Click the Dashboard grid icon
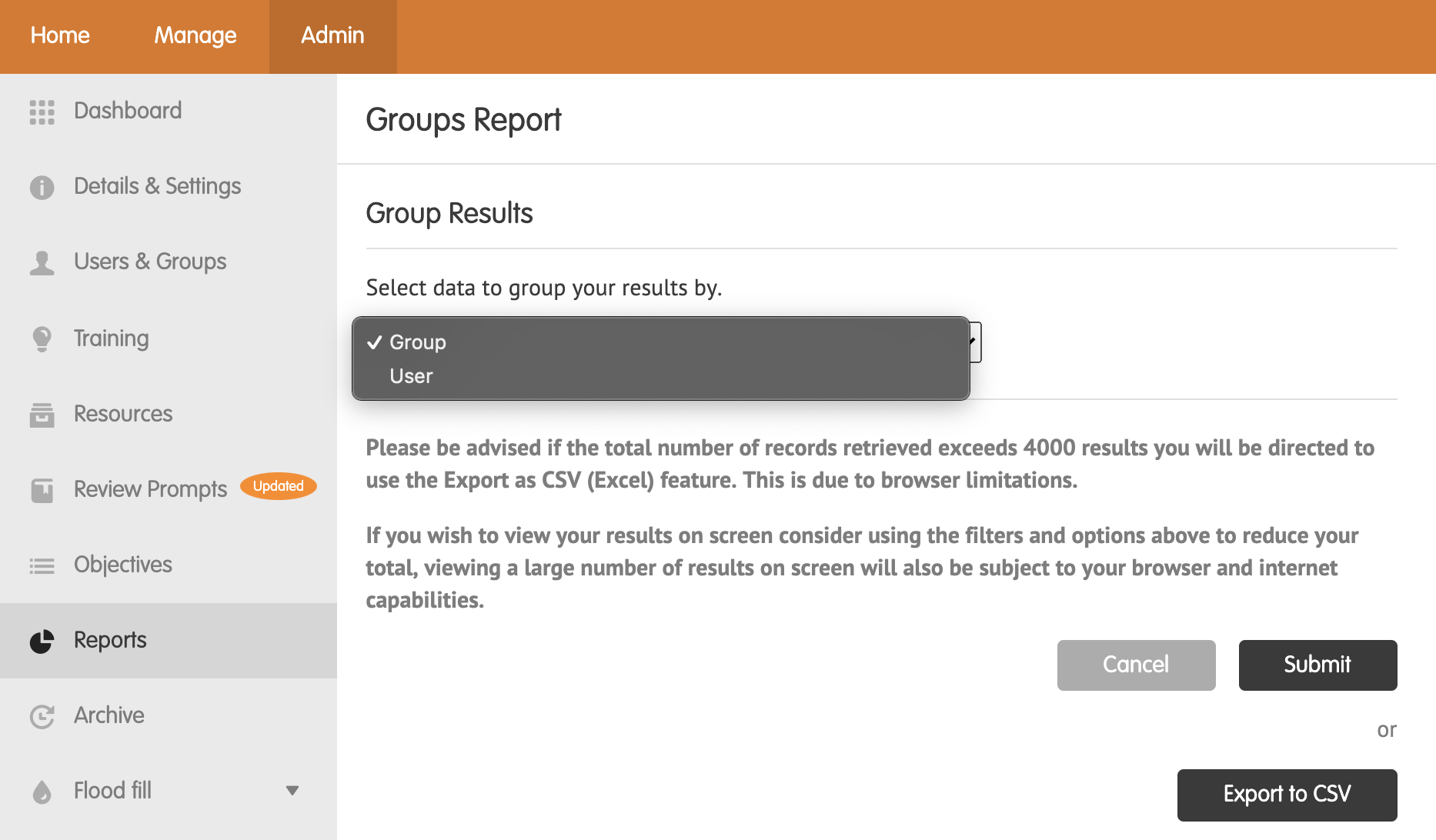Viewport: 1436px width, 840px height. pyautogui.click(x=42, y=112)
